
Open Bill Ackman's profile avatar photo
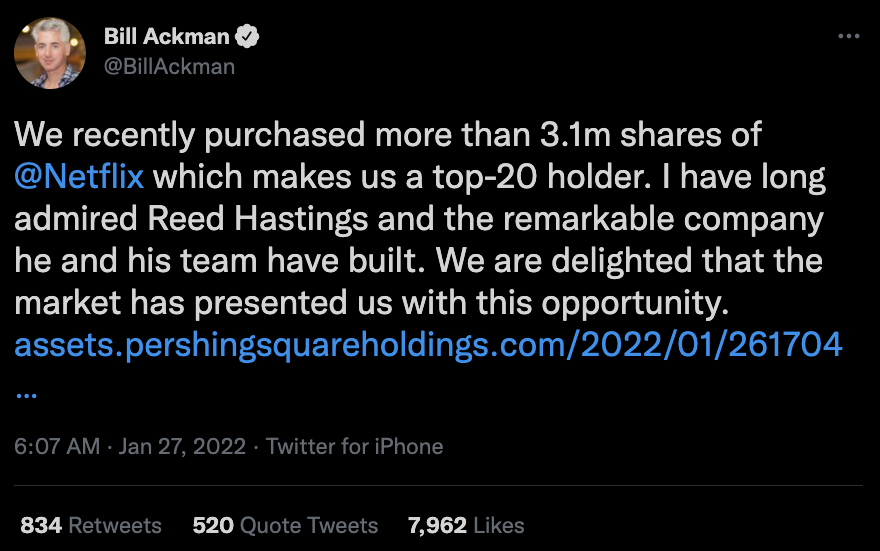coord(50,52)
